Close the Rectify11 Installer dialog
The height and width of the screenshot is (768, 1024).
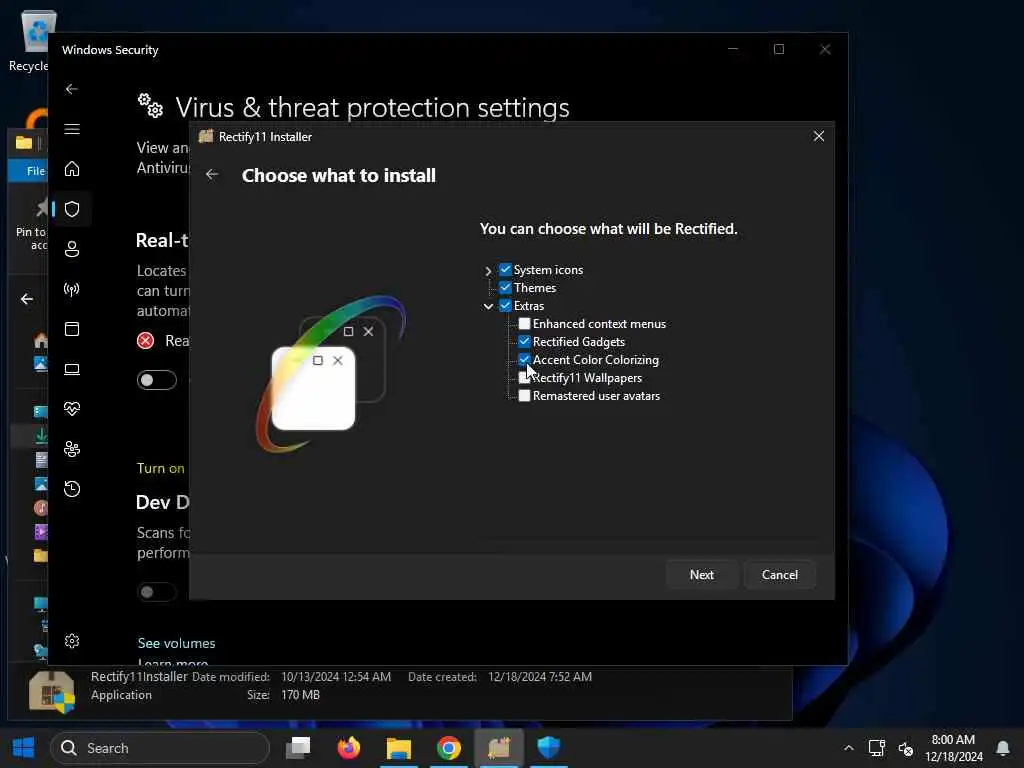(x=818, y=136)
